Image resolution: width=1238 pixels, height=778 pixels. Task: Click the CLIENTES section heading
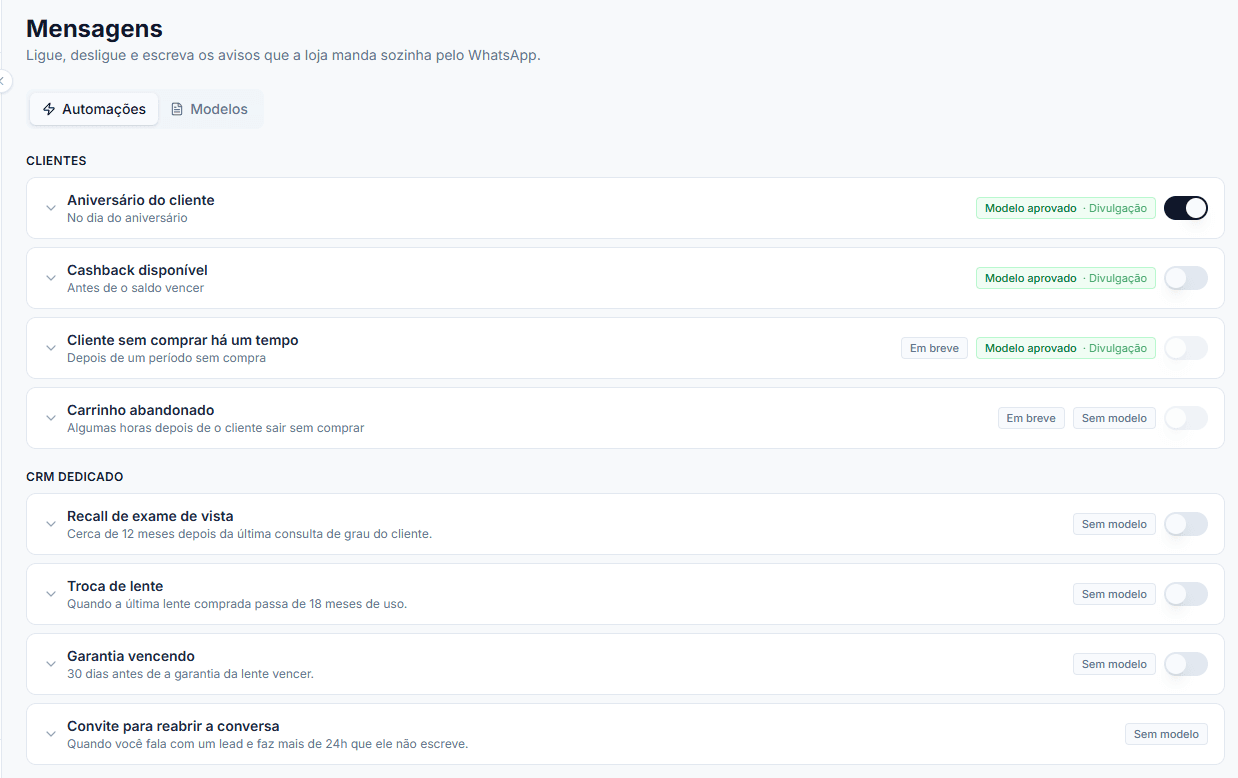(x=56, y=161)
